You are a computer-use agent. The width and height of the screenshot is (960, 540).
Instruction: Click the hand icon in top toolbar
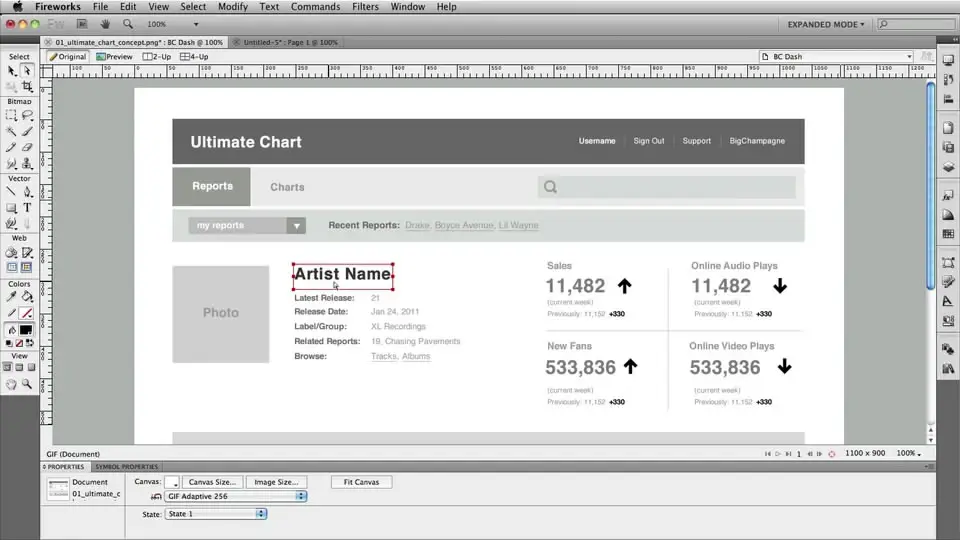click(105, 24)
